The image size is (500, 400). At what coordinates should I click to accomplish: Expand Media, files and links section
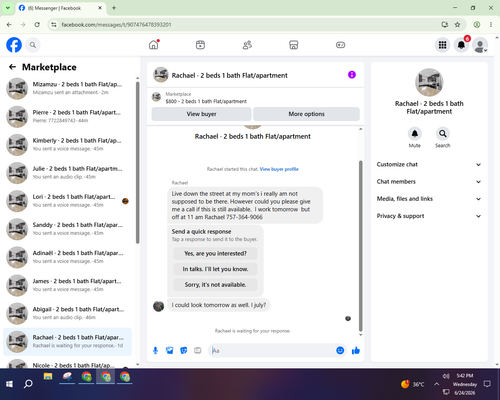(429, 199)
